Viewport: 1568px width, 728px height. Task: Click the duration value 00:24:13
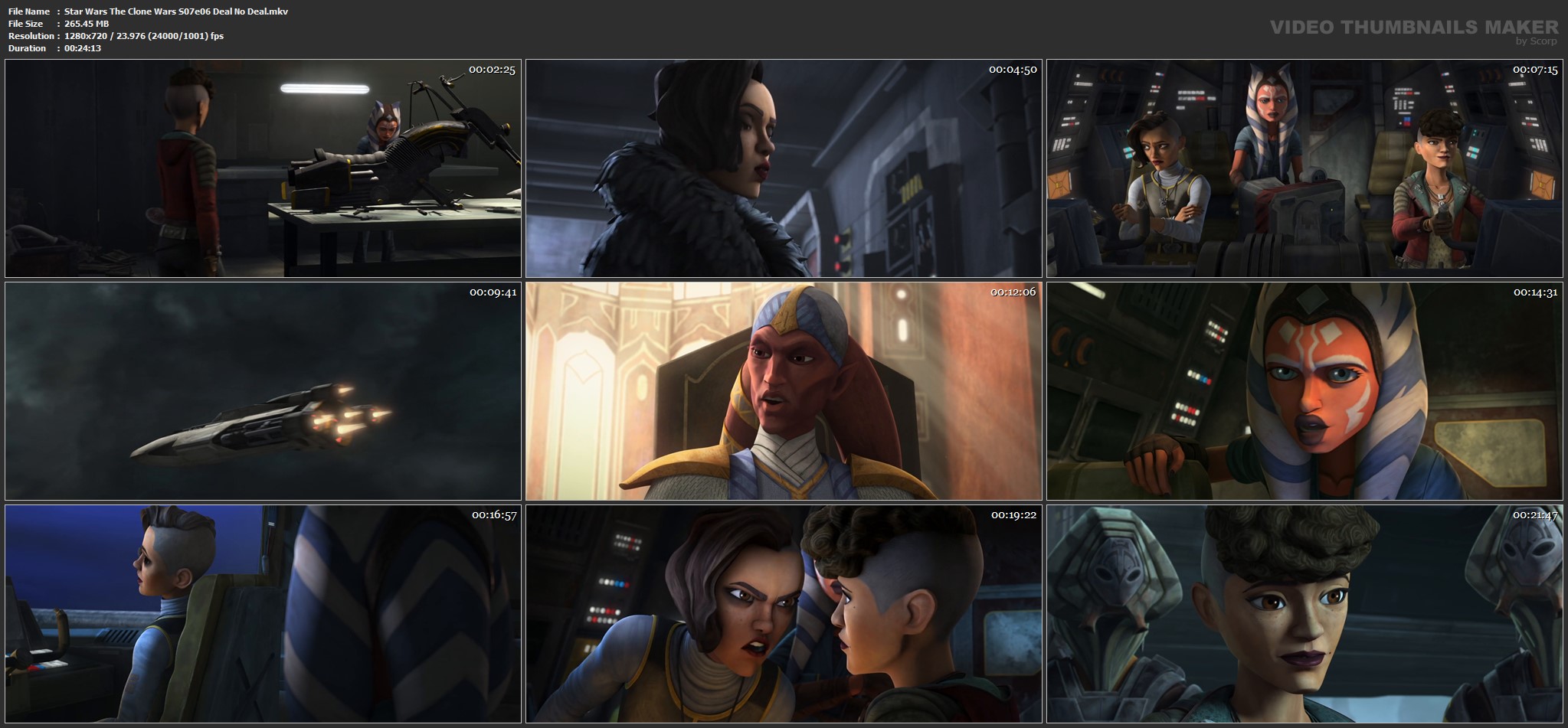[x=83, y=48]
